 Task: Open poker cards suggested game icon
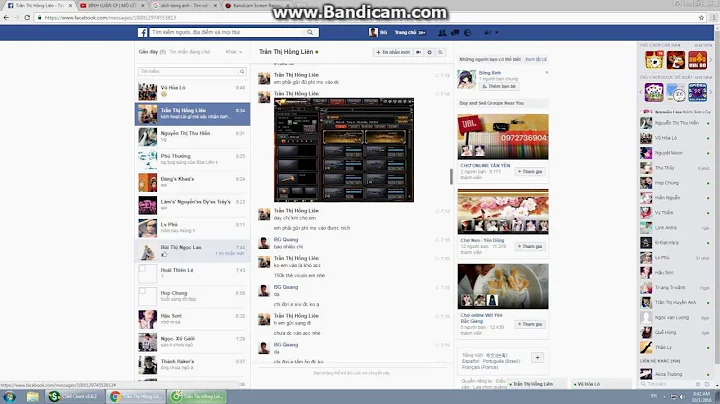tap(653, 92)
